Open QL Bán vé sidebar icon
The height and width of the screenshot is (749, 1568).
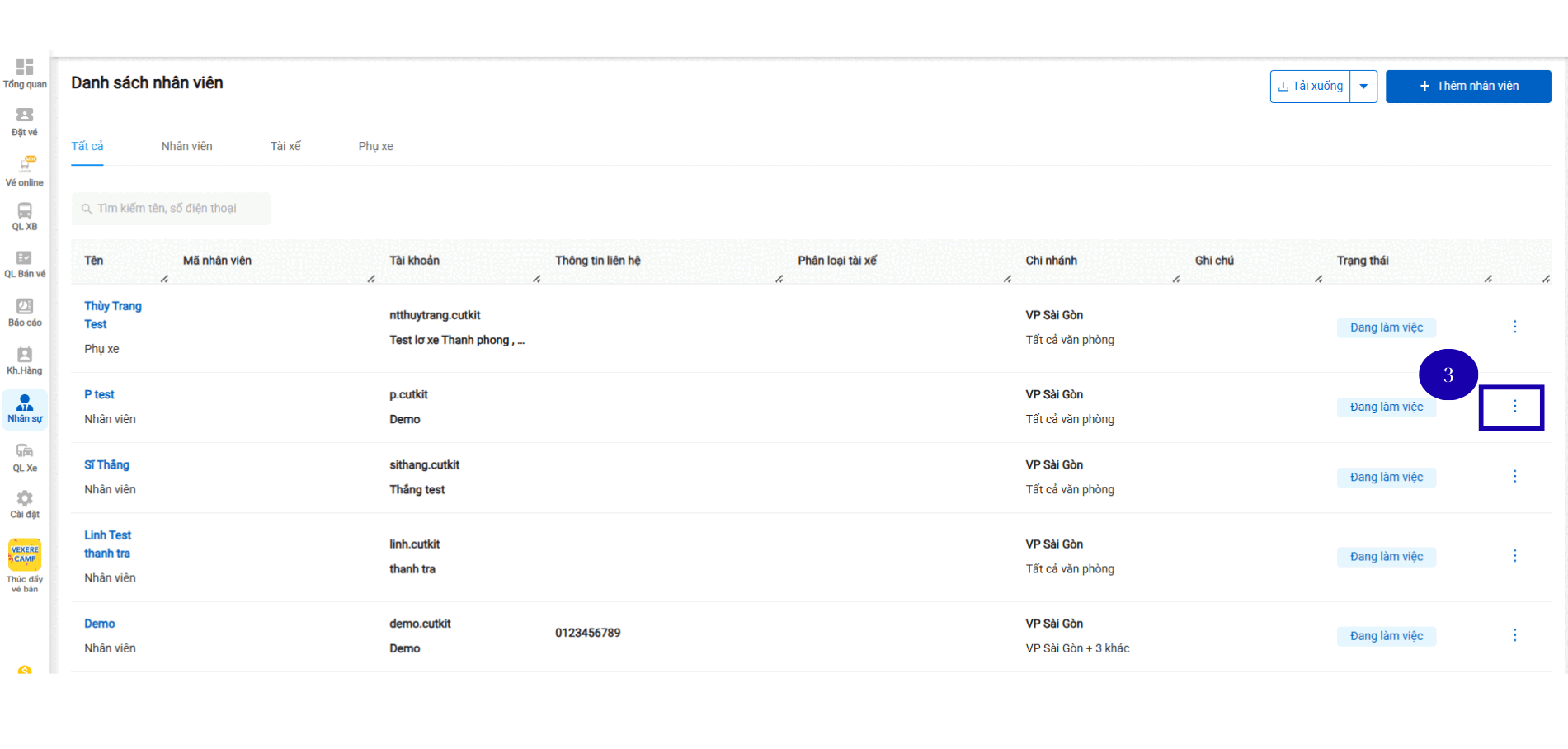click(x=25, y=259)
